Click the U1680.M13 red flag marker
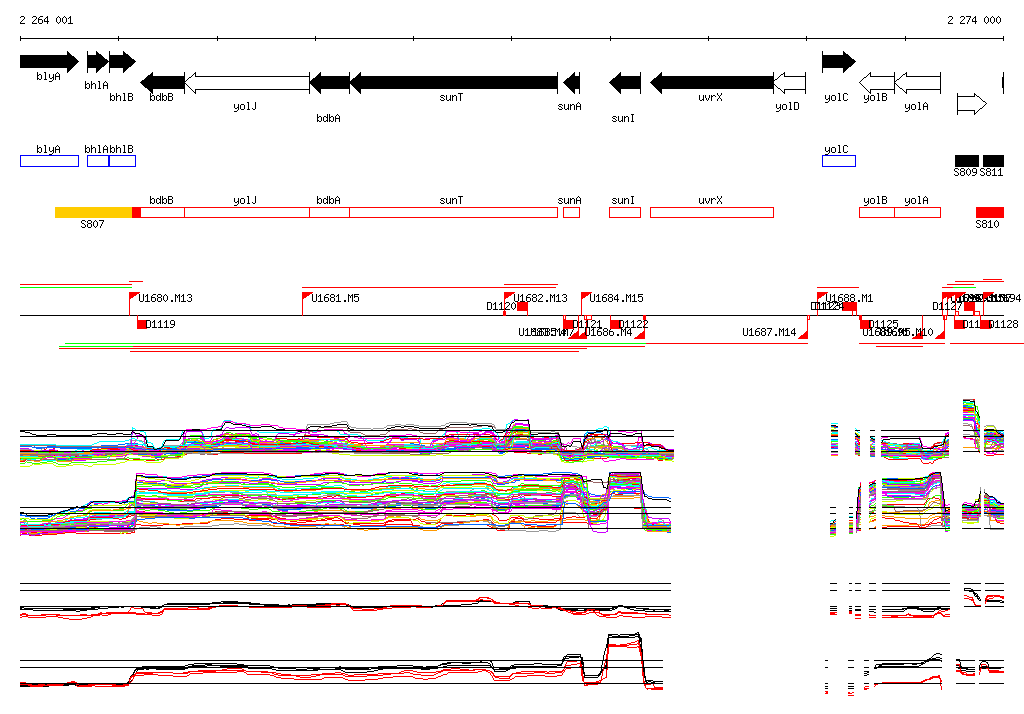1024x714 pixels. pyautogui.click(x=134, y=297)
